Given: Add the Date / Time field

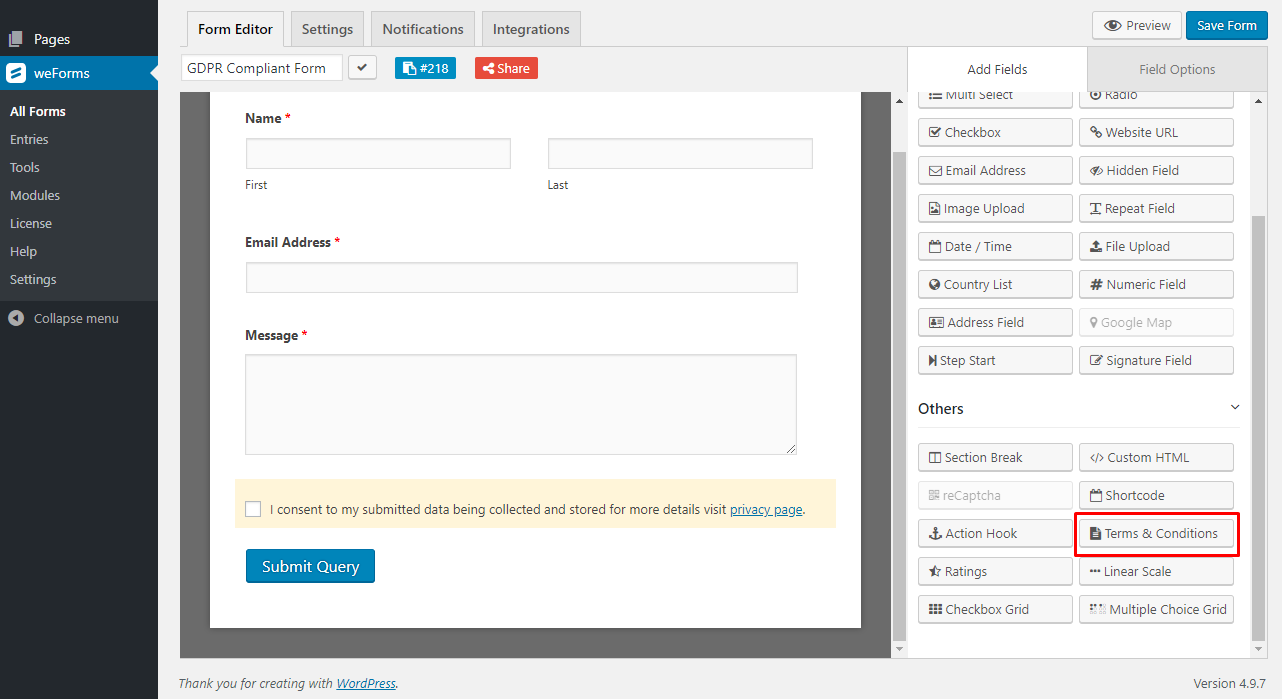Looking at the screenshot, I should [995, 246].
